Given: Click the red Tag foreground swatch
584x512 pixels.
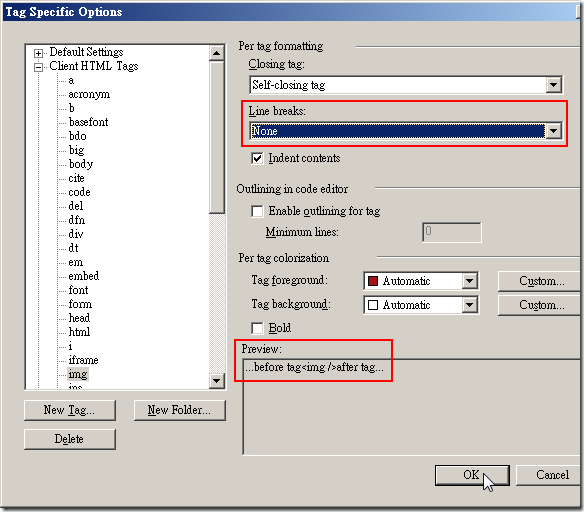Looking at the screenshot, I should click(373, 281).
